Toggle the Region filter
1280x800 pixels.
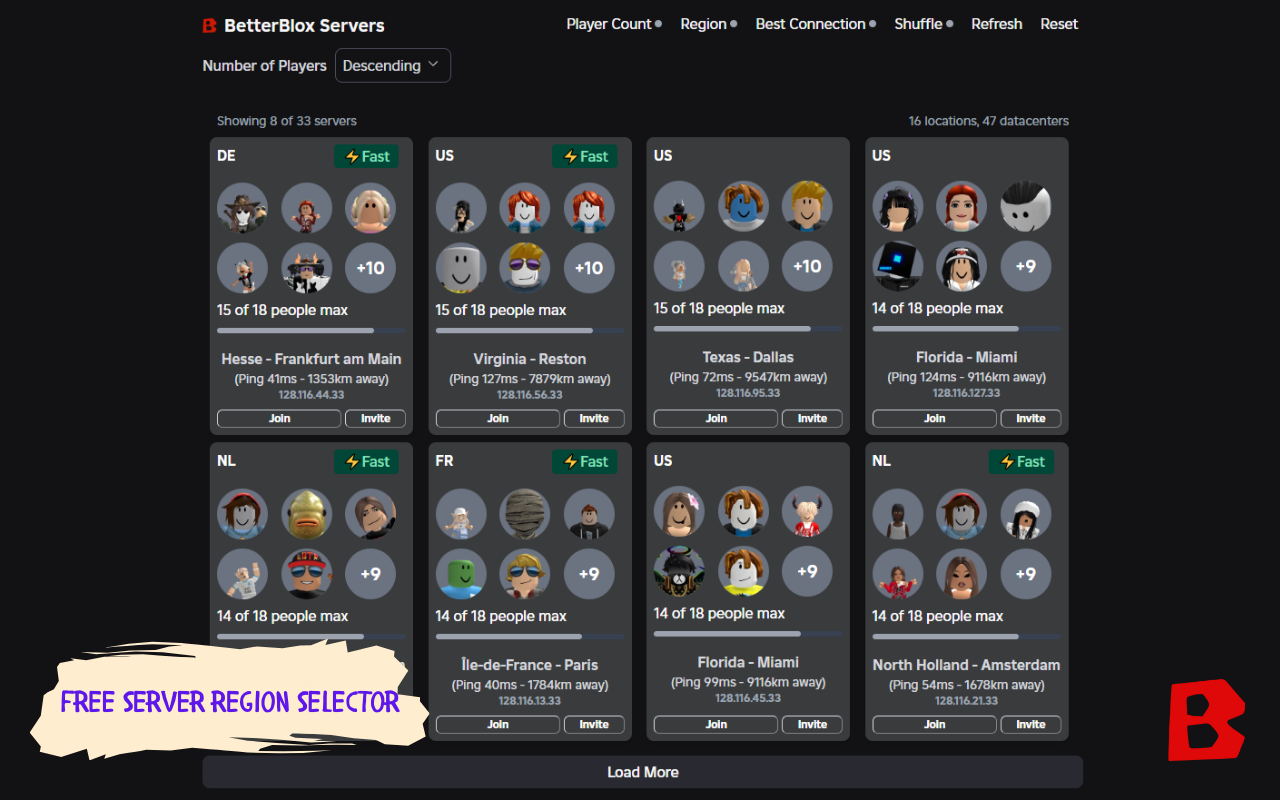click(x=709, y=24)
